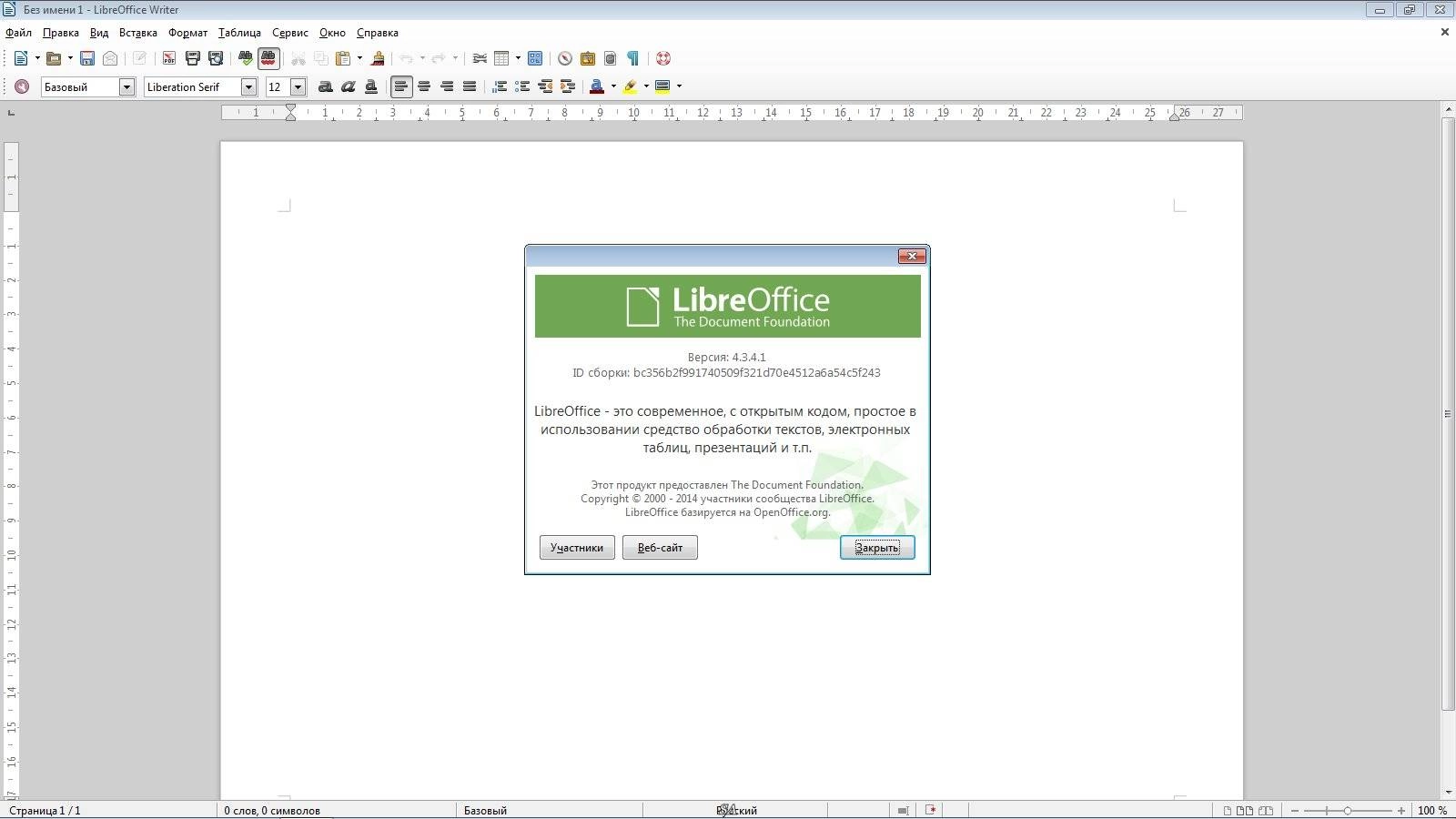Open Styles and Formatting icon
The image size is (1456, 819).
(x=22, y=86)
